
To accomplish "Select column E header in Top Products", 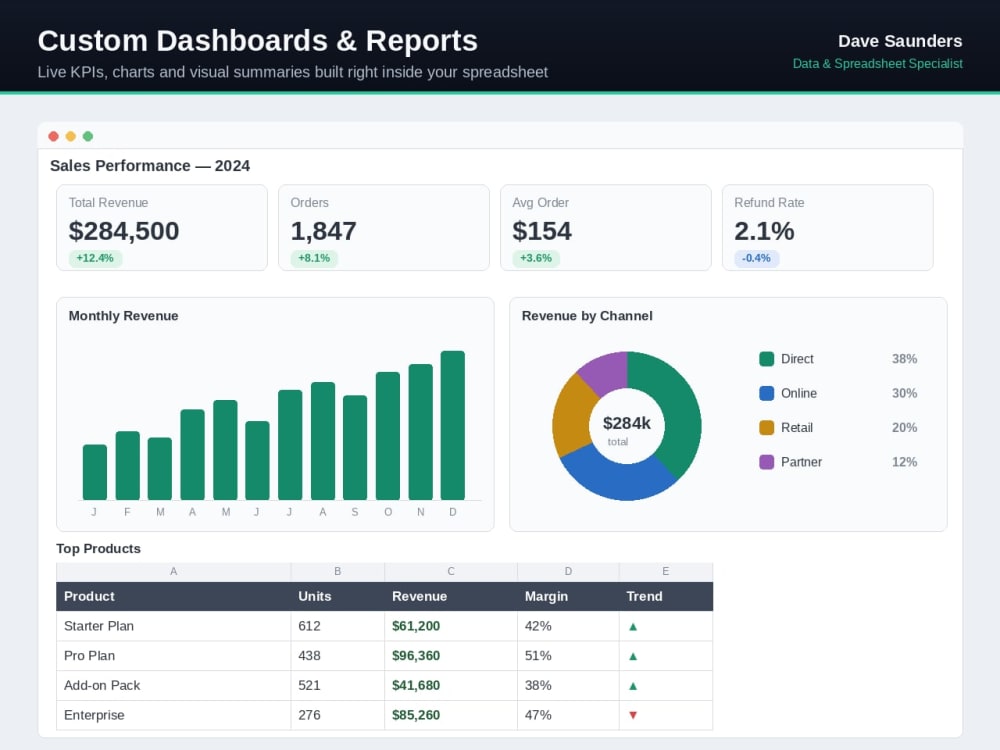I will point(666,571).
